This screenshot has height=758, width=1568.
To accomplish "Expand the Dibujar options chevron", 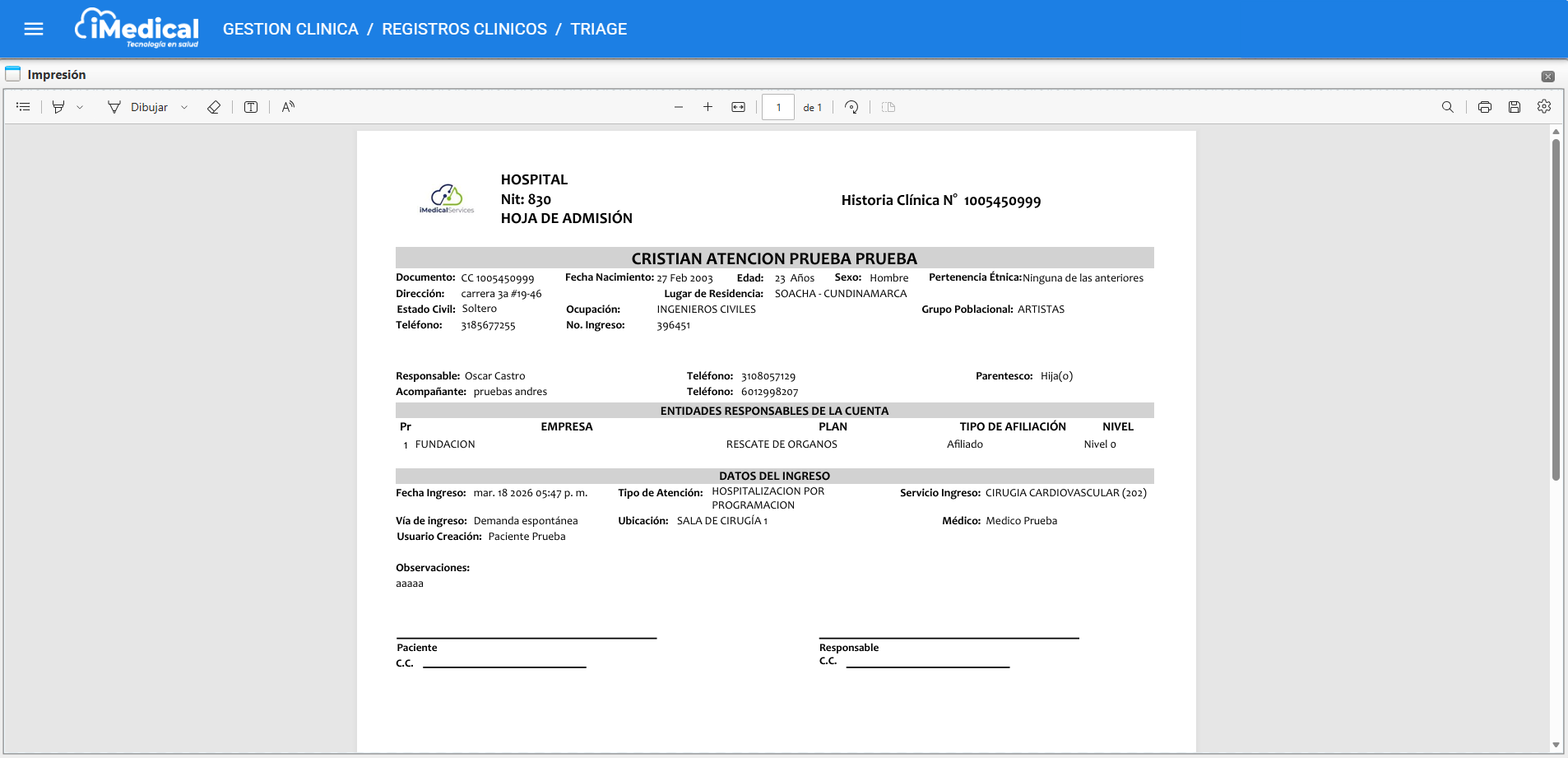I will click(x=184, y=107).
